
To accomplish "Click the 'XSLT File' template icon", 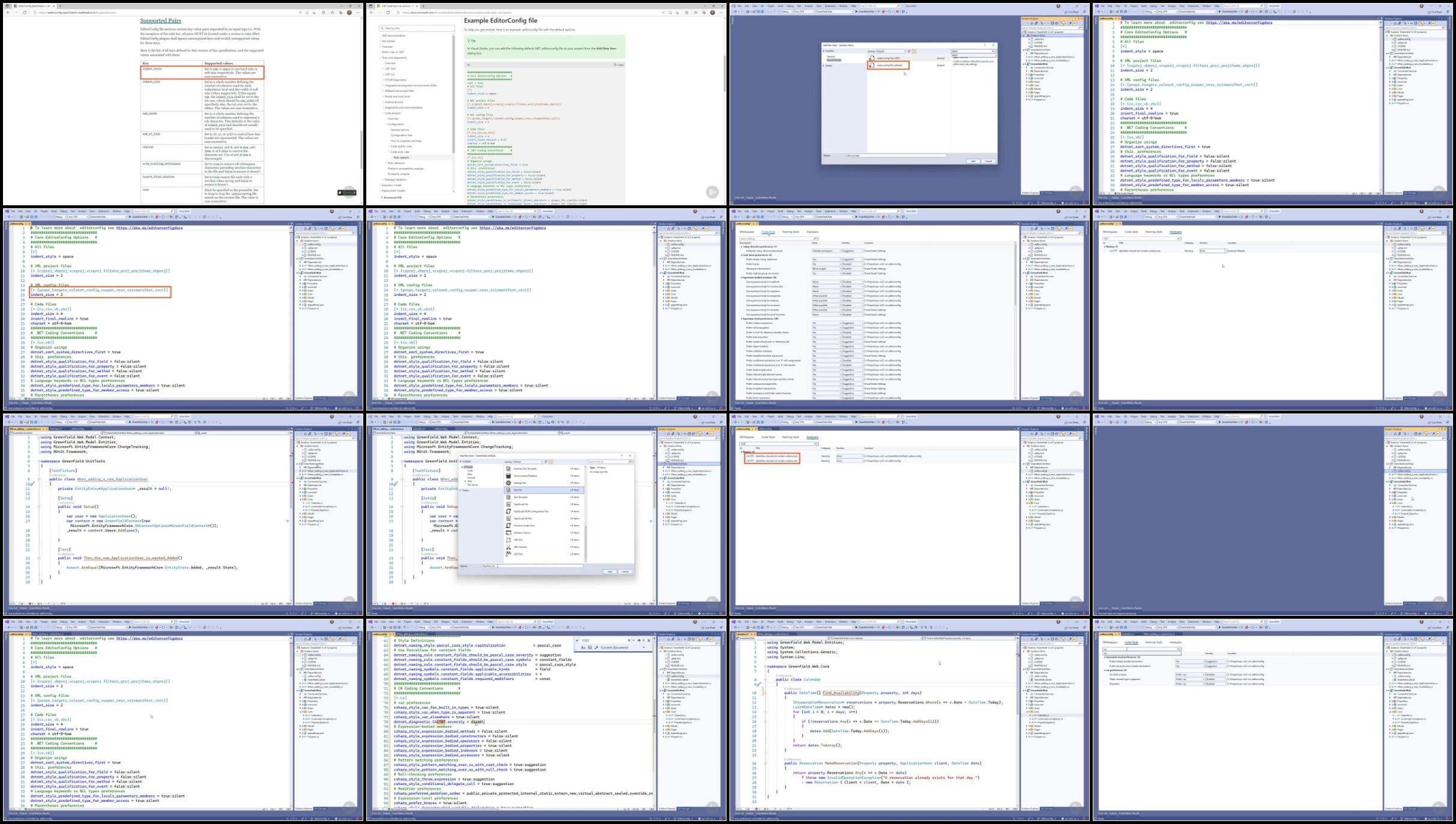I will (509, 555).
